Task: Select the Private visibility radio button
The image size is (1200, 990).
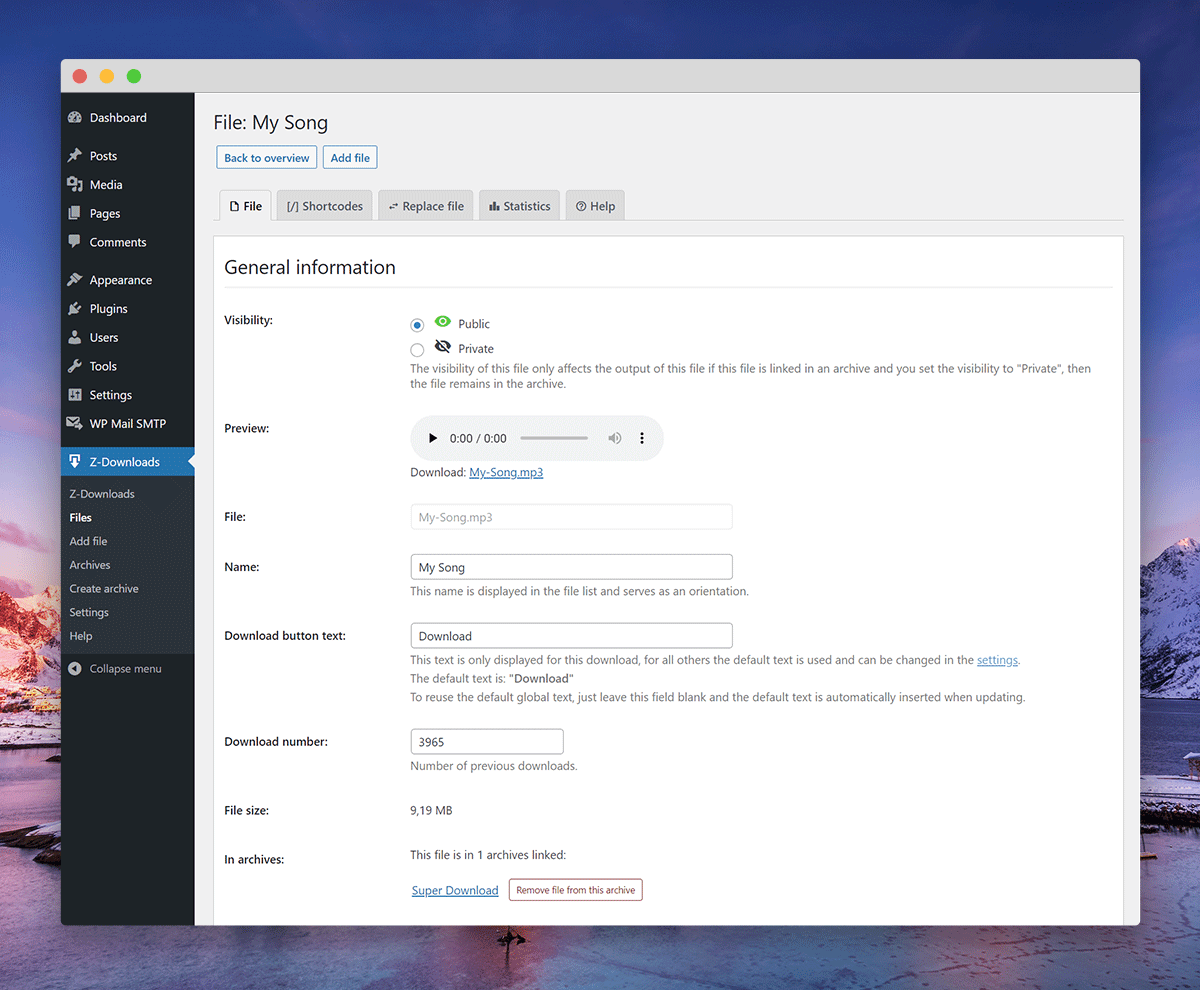Action: pos(417,350)
